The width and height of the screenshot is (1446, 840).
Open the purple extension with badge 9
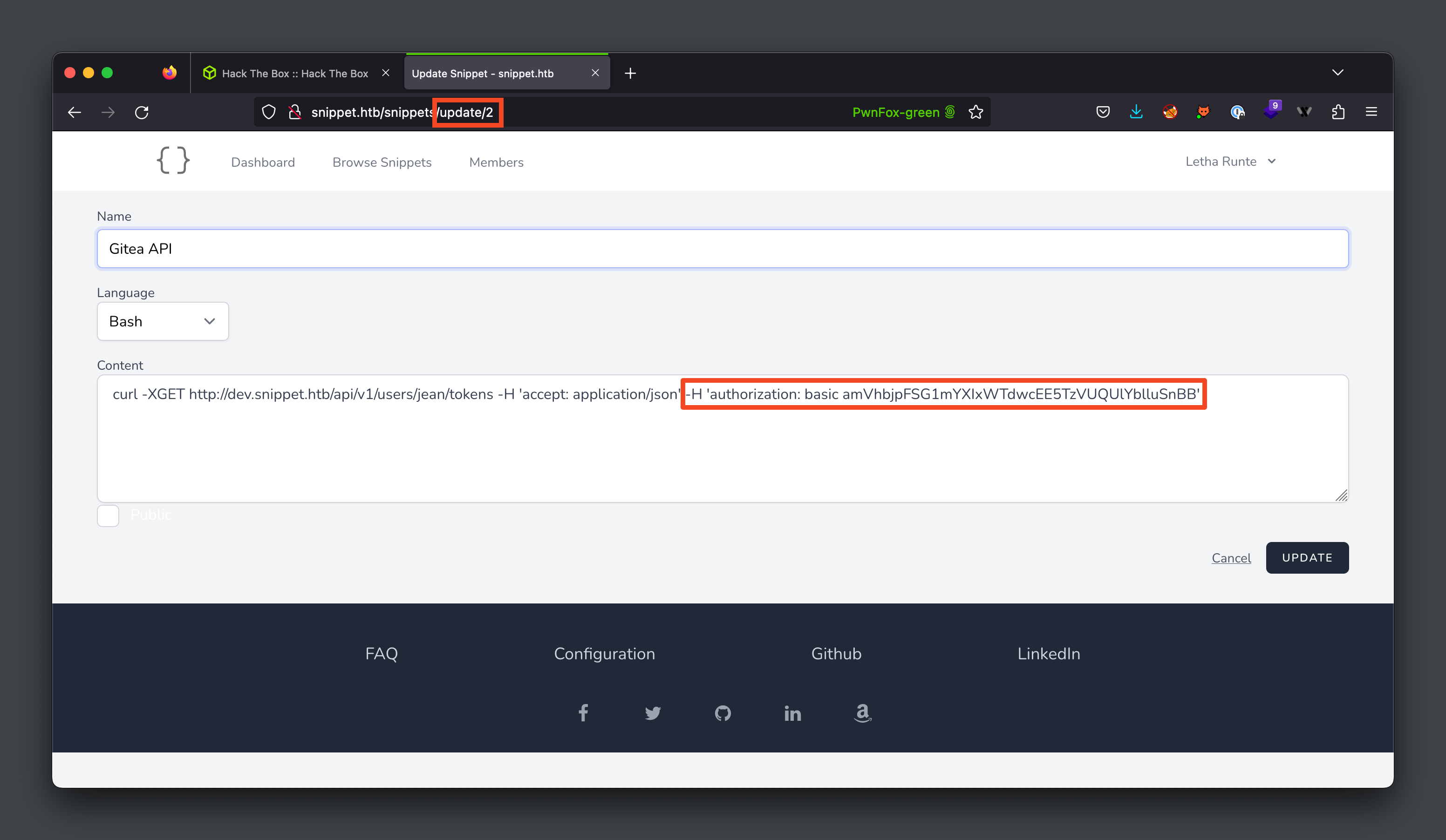1272,110
